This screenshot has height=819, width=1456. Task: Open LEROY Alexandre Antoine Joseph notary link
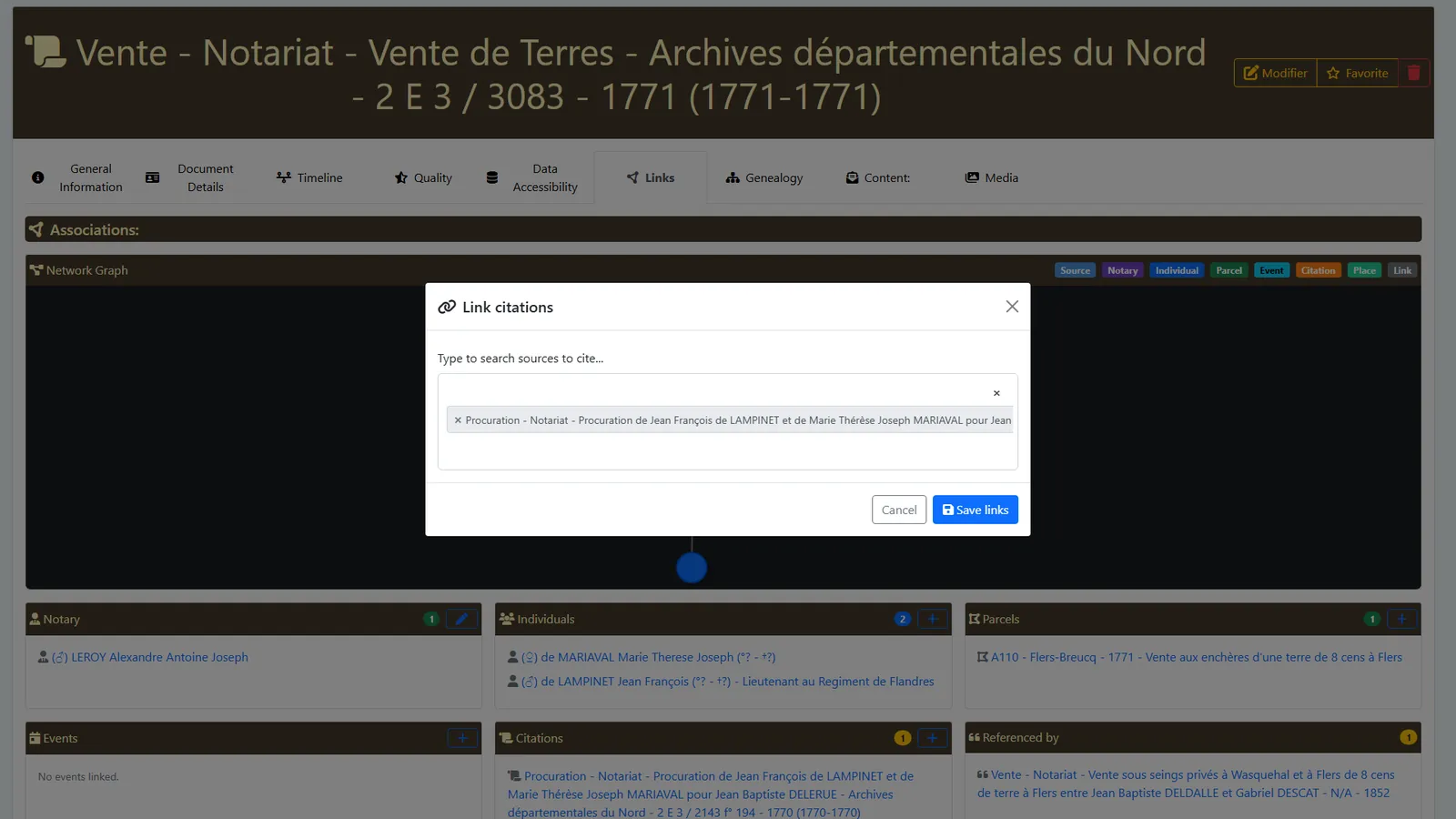(x=150, y=657)
